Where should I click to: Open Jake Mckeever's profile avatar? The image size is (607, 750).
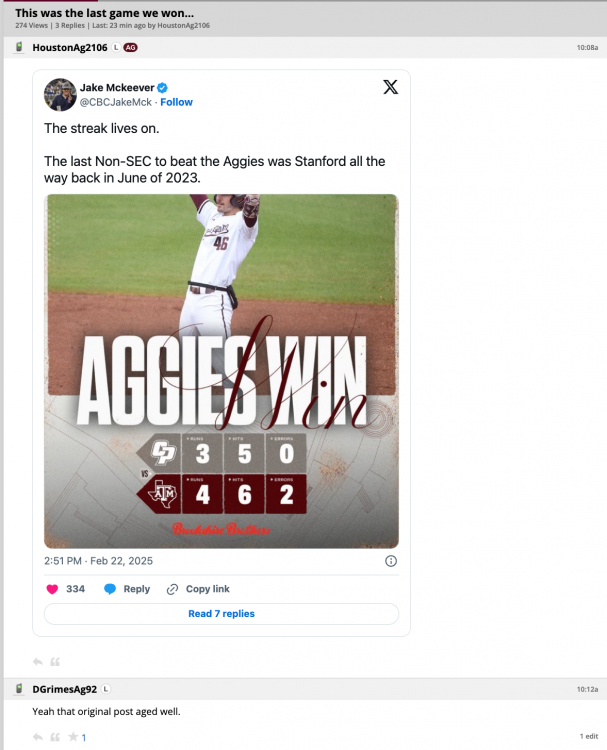(x=60, y=94)
